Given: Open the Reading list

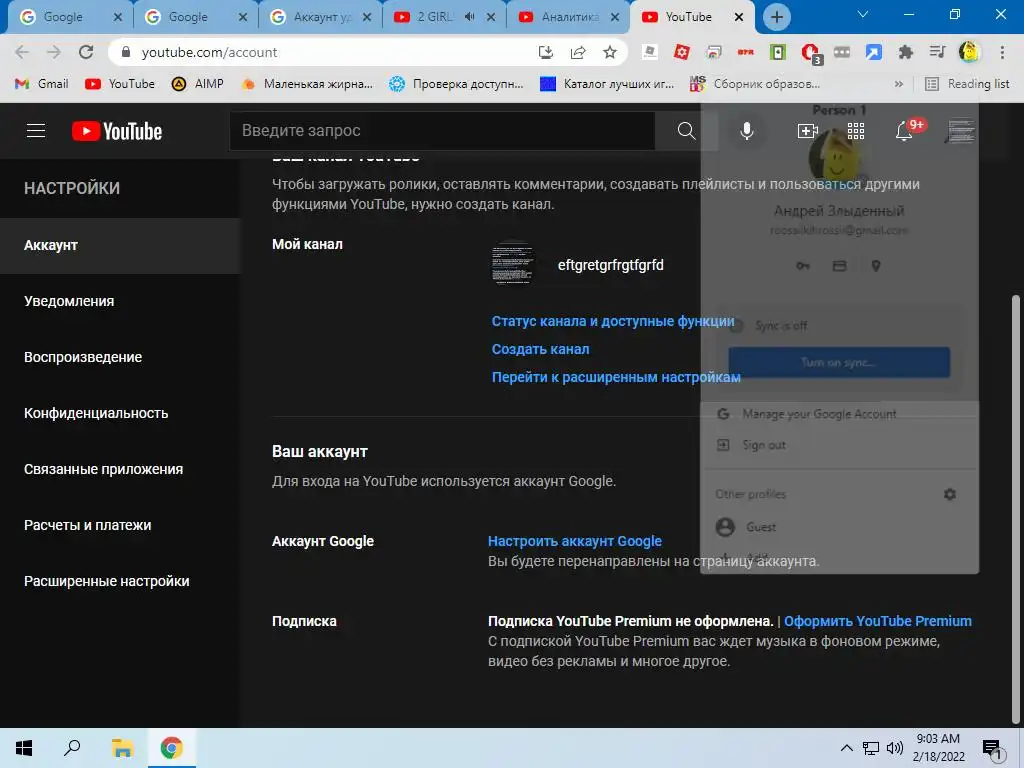Looking at the screenshot, I should (967, 84).
